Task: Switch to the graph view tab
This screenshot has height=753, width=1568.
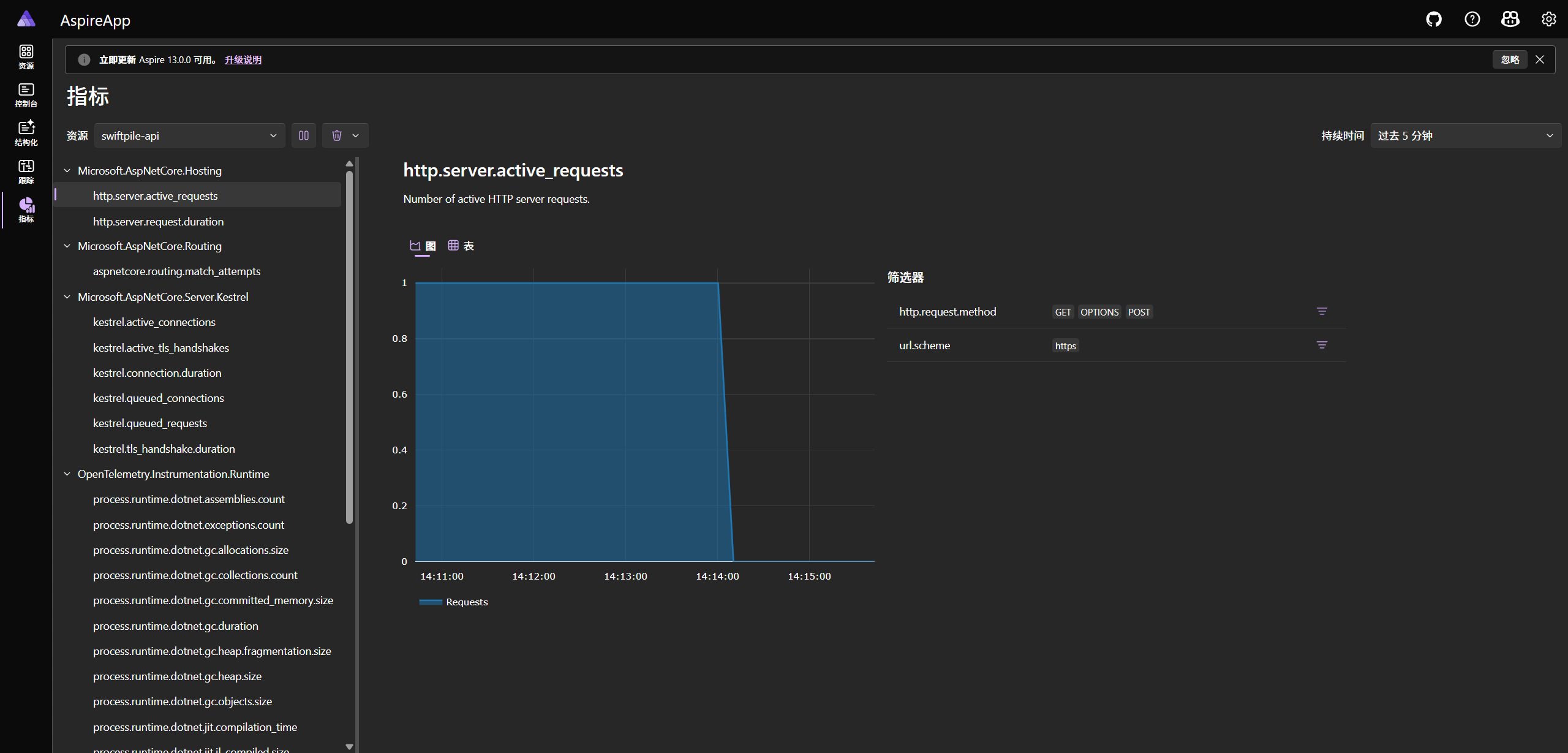Action: tap(423, 246)
